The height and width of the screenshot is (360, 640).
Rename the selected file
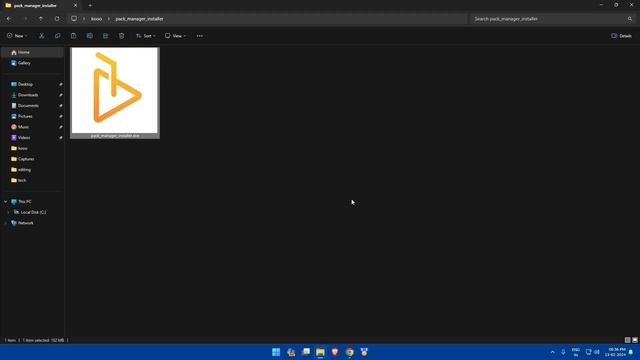point(89,36)
